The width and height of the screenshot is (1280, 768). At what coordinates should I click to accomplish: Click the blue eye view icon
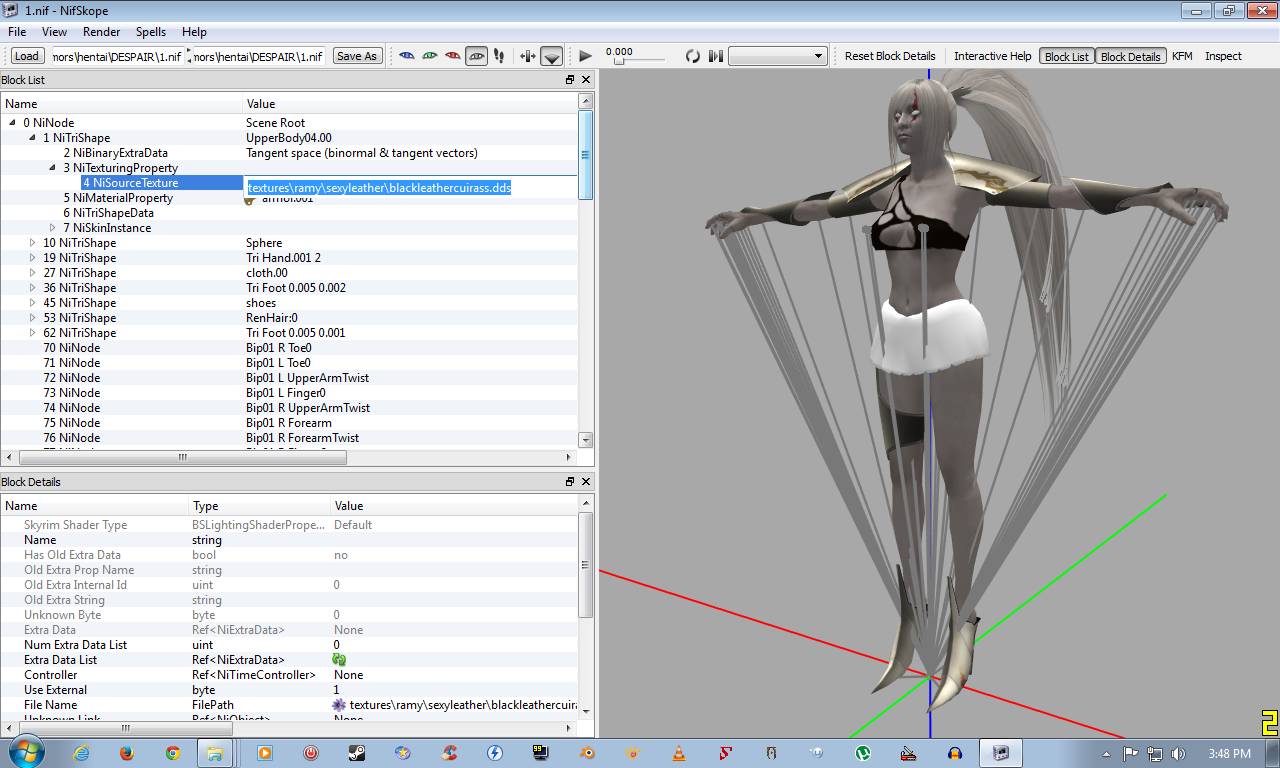pos(407,56)
